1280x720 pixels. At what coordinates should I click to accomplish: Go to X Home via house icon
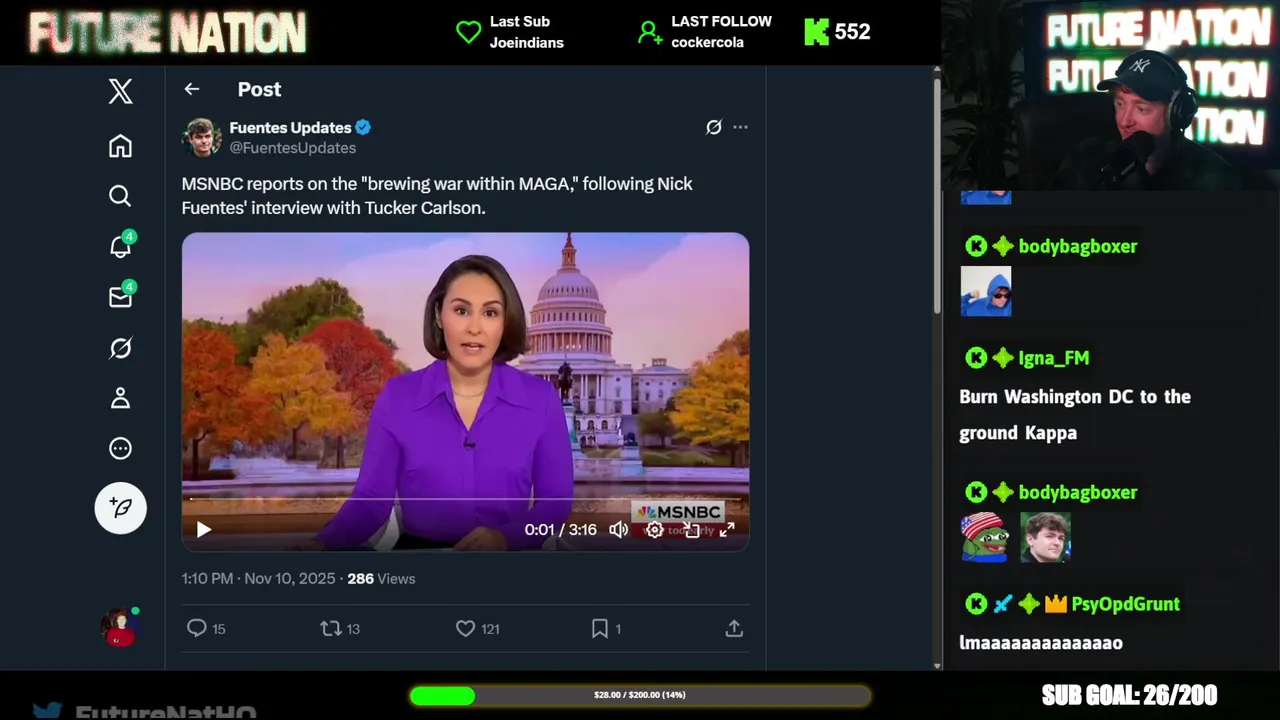120,146
